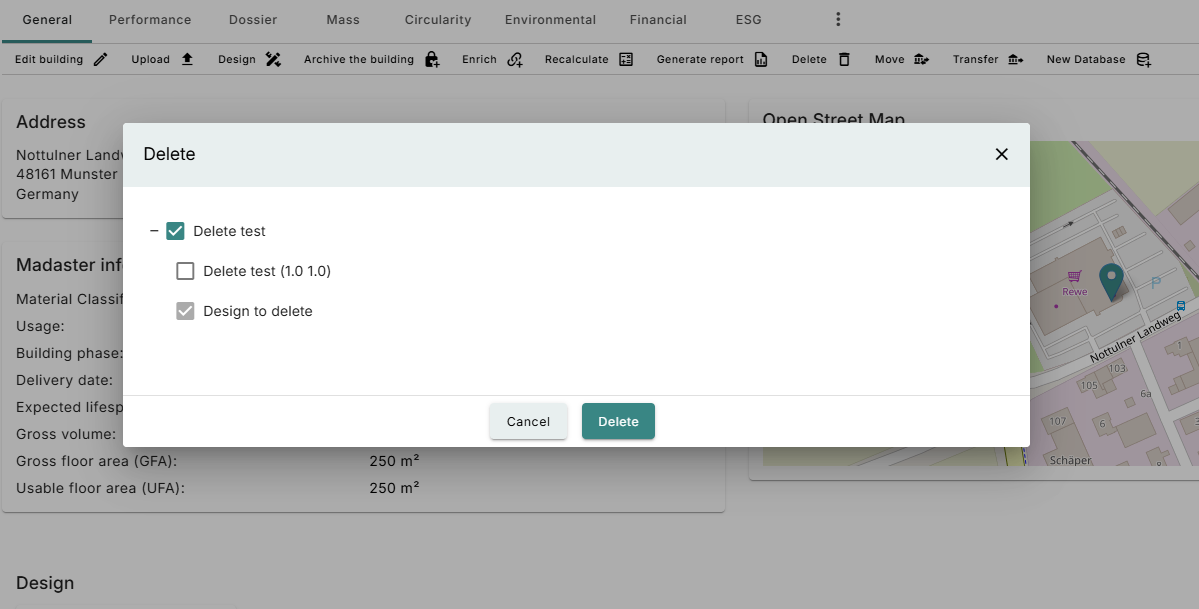This screenshot has height=609, width=1199.
Task: Click Archive the building lock icon
Action: (431, 60)
